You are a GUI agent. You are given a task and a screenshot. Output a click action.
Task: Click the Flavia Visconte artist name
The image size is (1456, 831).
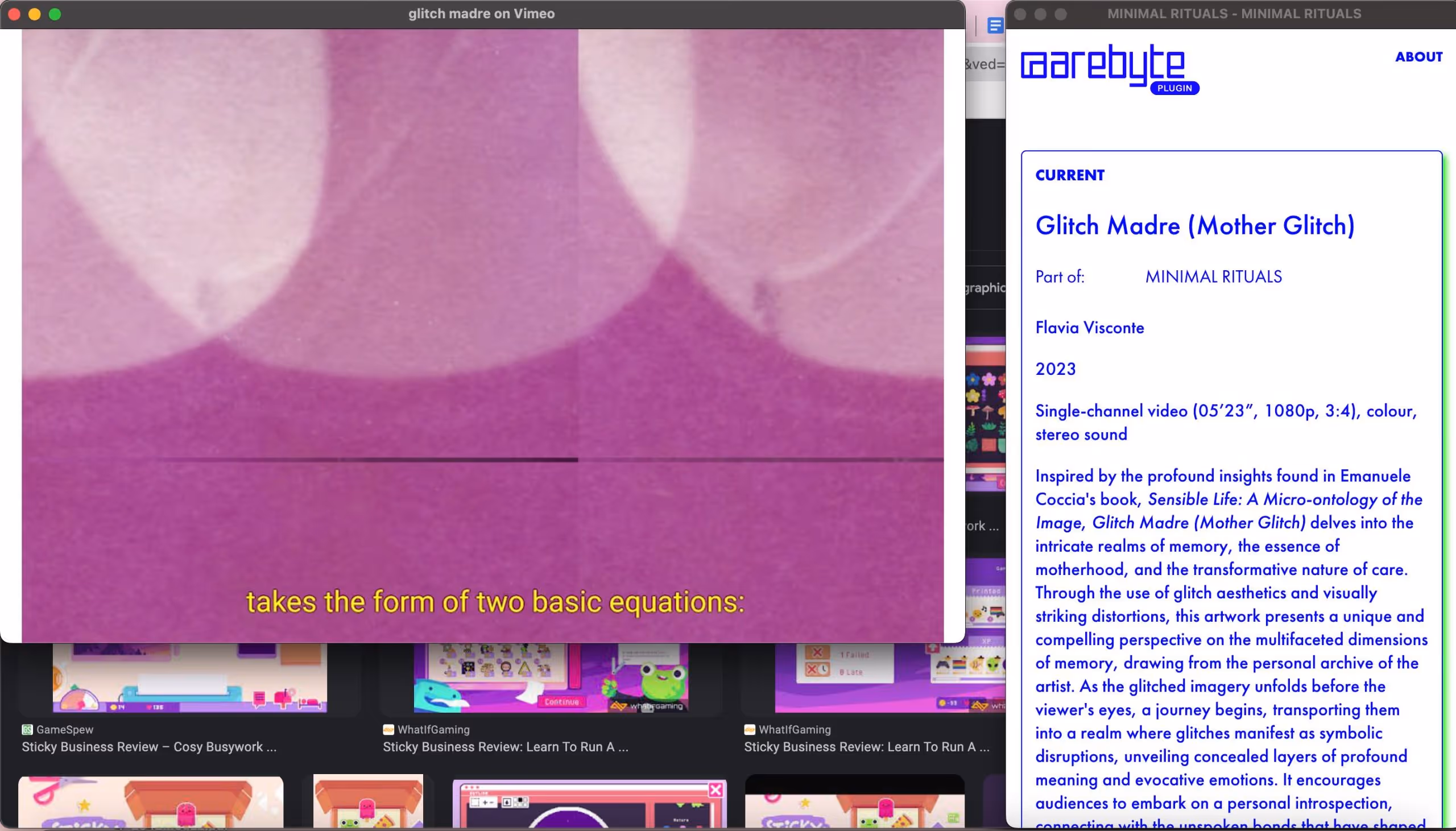pyautogui.click(x=1089, y=328)
